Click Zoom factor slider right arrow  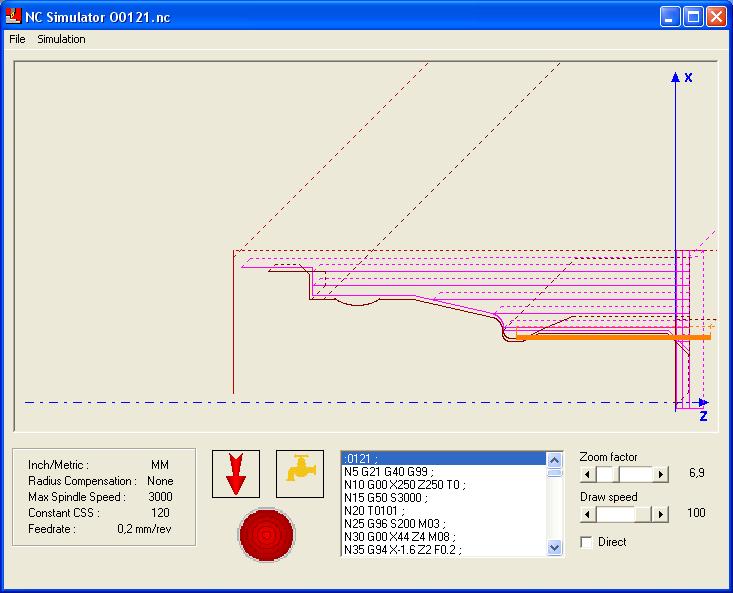(661, 474)
